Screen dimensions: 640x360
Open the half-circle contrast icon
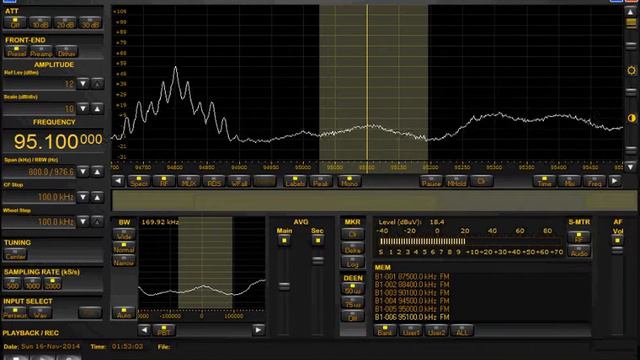[631, 118]
